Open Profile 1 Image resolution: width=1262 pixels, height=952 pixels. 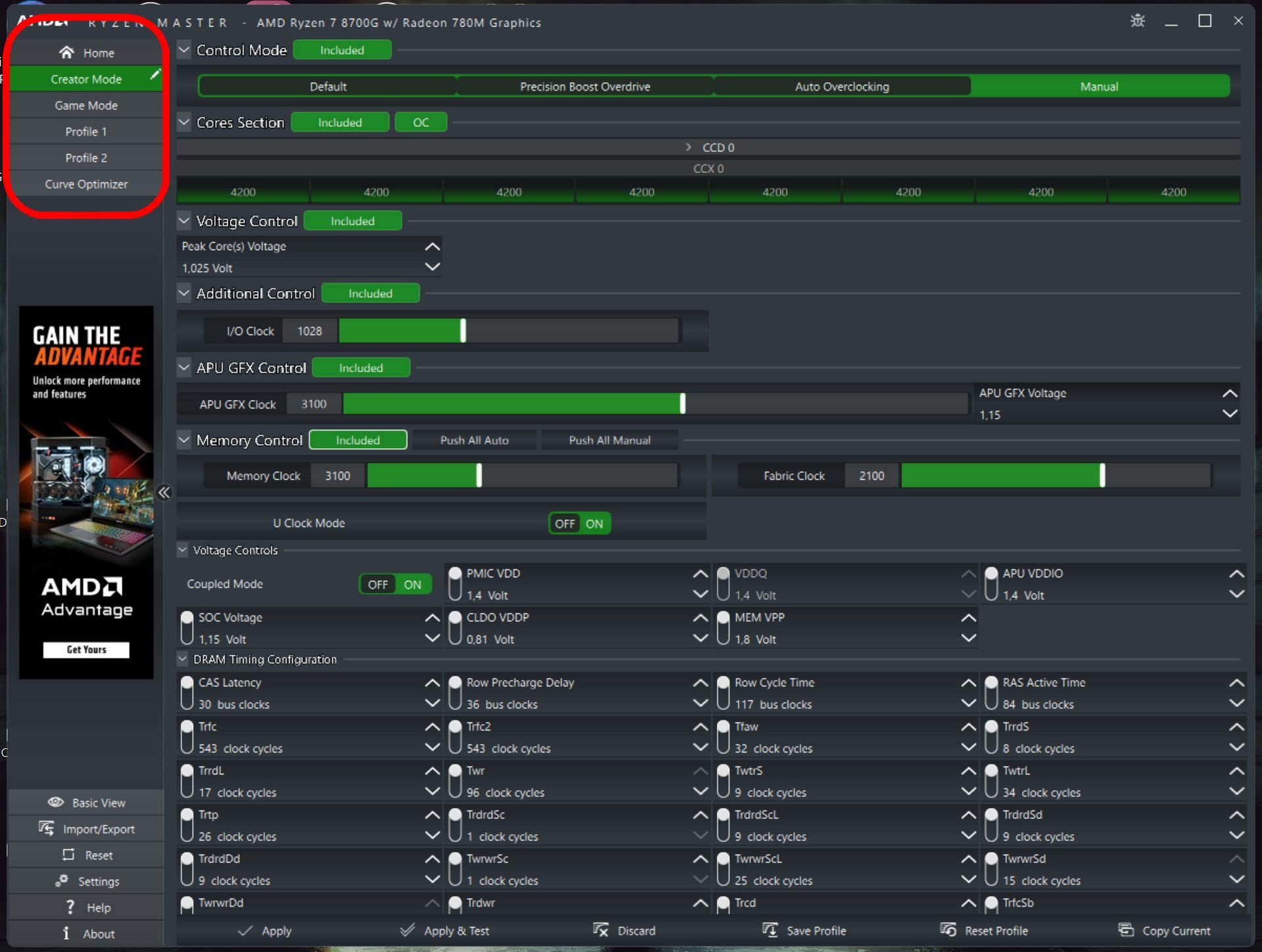point(86,131)
